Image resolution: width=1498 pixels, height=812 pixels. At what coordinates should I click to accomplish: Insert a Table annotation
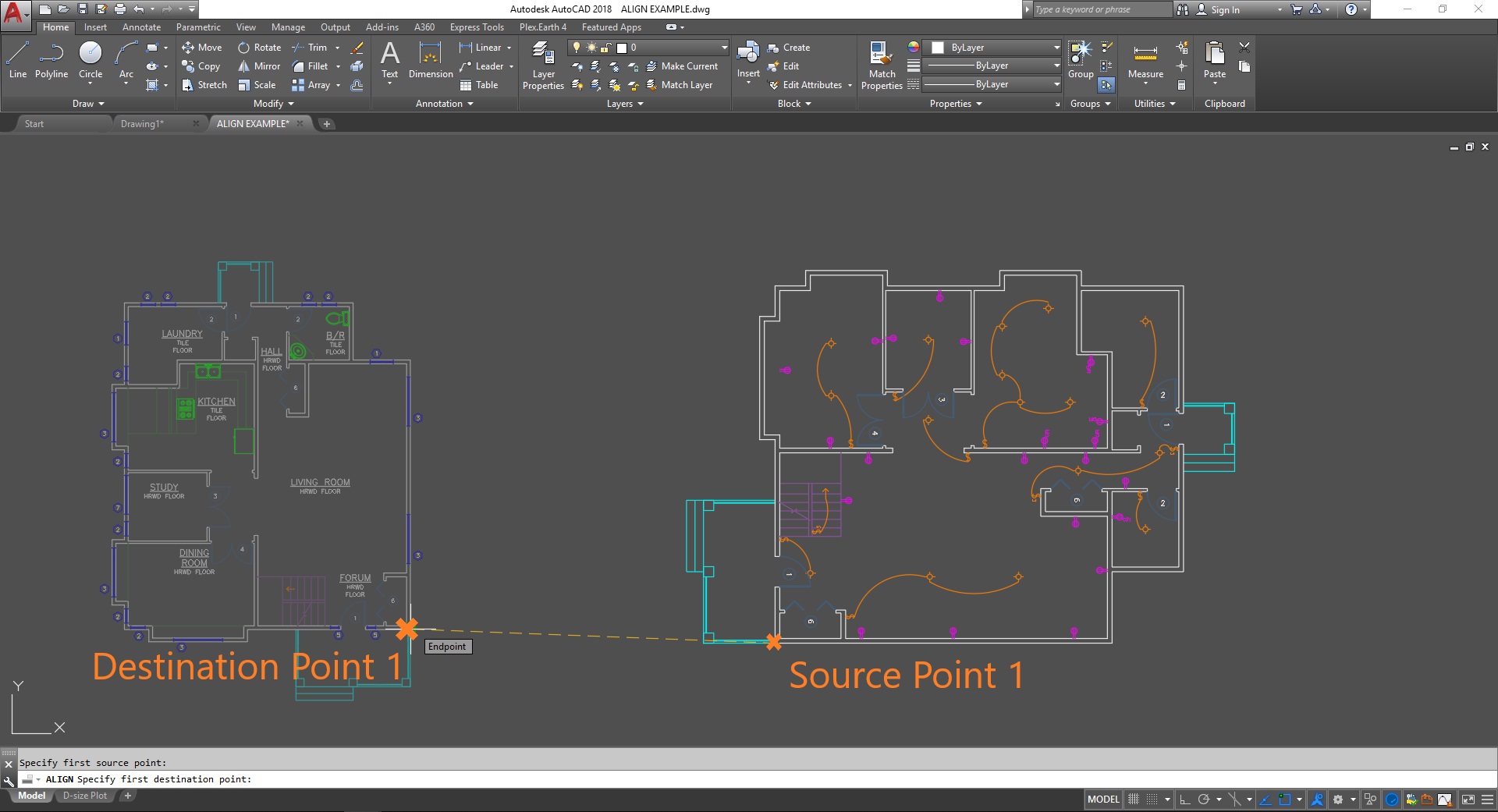(x=479, y=85)
